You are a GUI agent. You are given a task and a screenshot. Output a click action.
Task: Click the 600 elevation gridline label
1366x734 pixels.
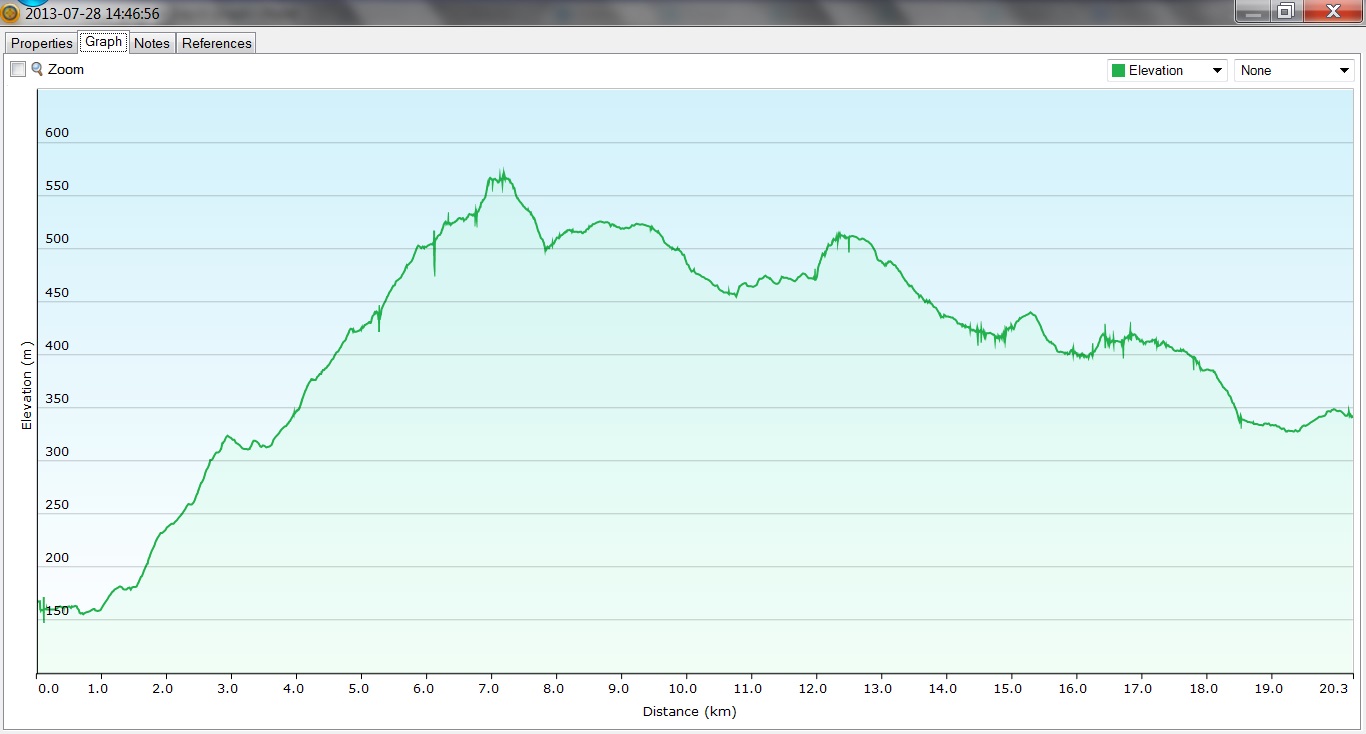(57, 133)
